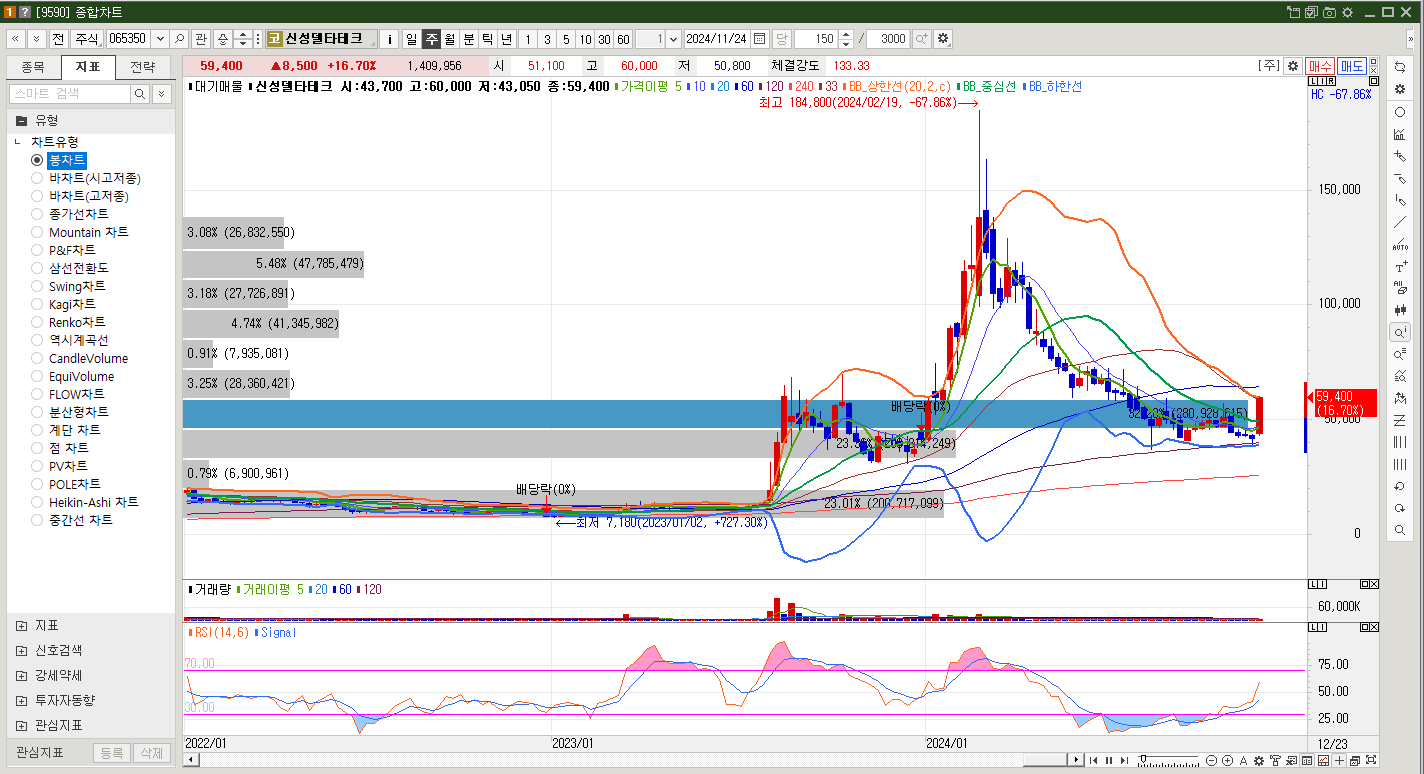Select the diagonal trend line tool
Screen dimensions: 1424x774
click(1400, 222)
